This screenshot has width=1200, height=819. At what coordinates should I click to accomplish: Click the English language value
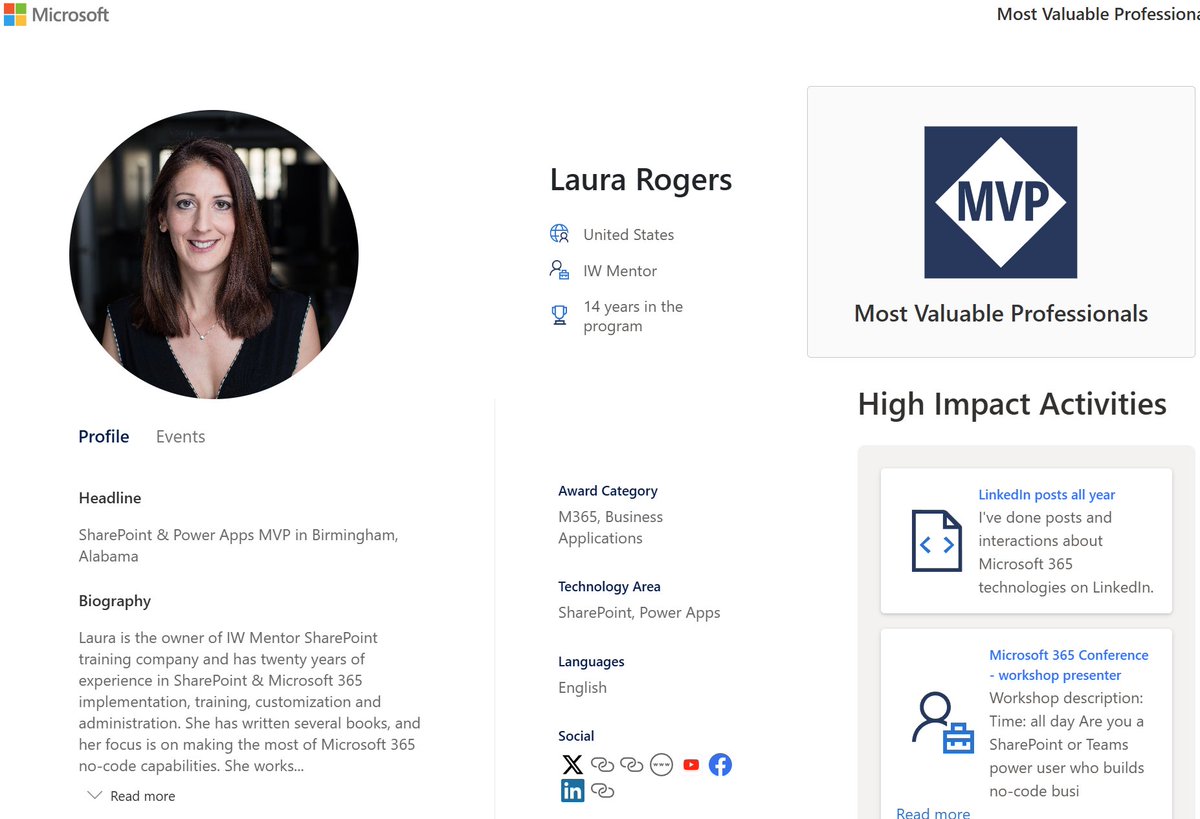point(582,688)
